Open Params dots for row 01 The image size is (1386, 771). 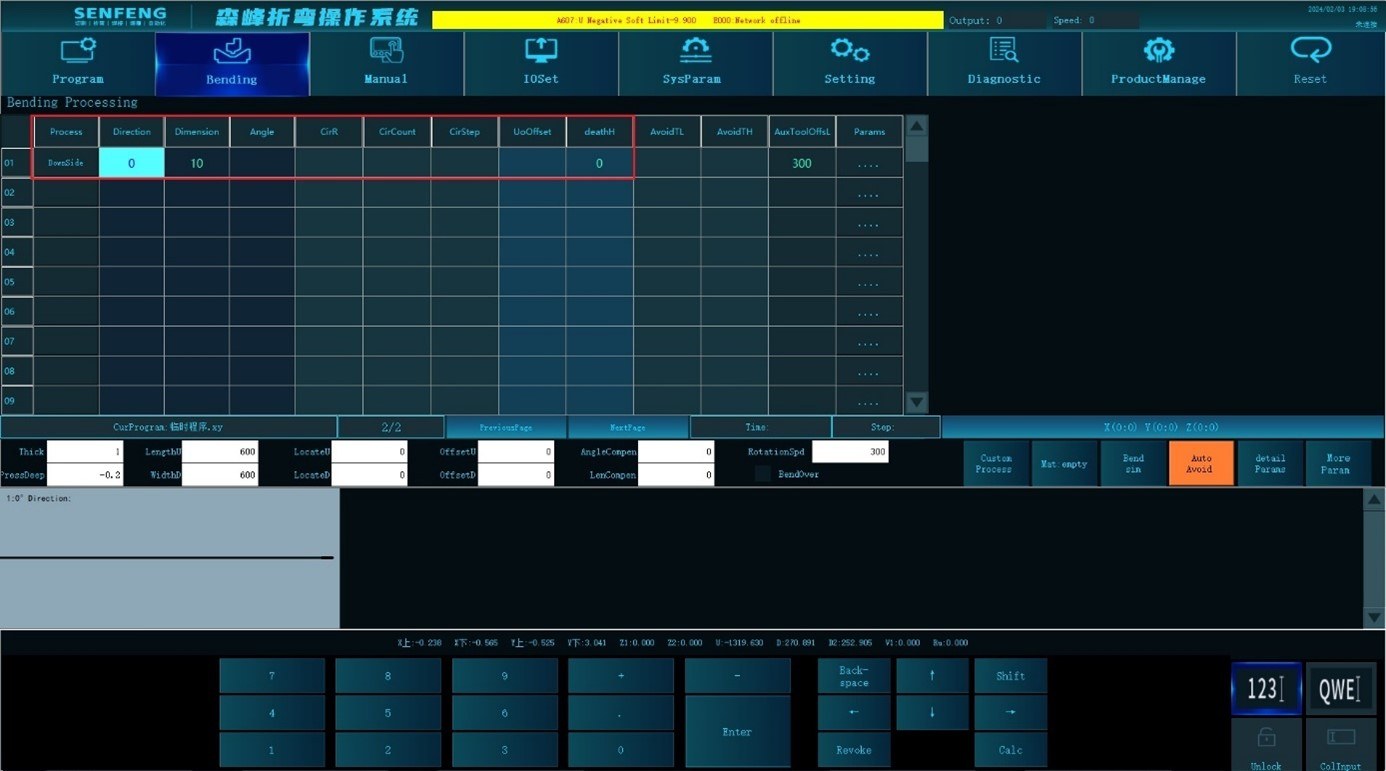[869, 163]
